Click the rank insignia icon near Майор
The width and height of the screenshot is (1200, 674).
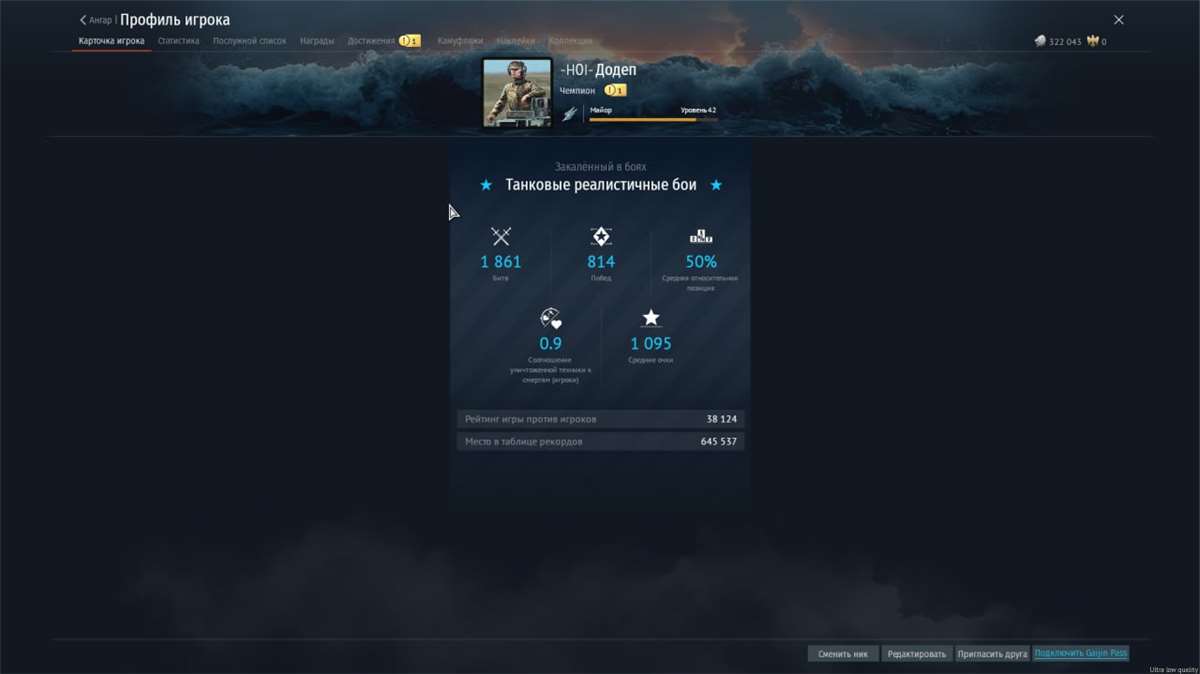coord(570,114)
